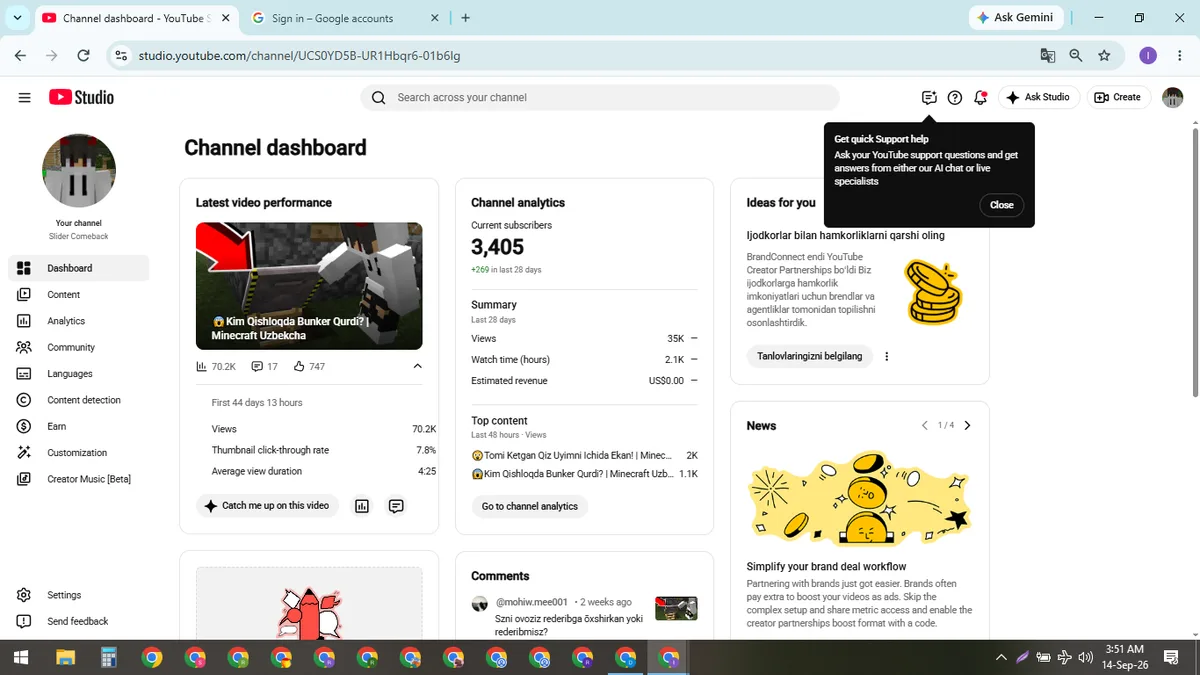Open video comments icon beside analytics icon
This screenshot has width=1200, height=675.
(396, 506)
